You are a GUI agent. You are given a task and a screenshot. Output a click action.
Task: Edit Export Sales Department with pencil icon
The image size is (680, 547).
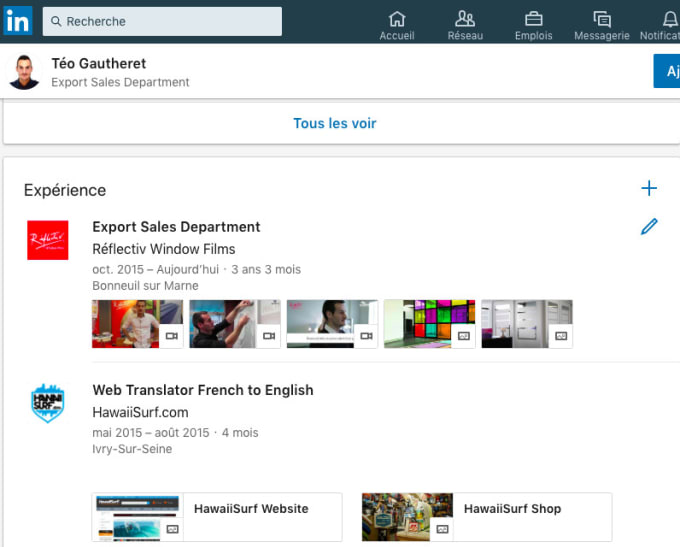coord(649,226)
